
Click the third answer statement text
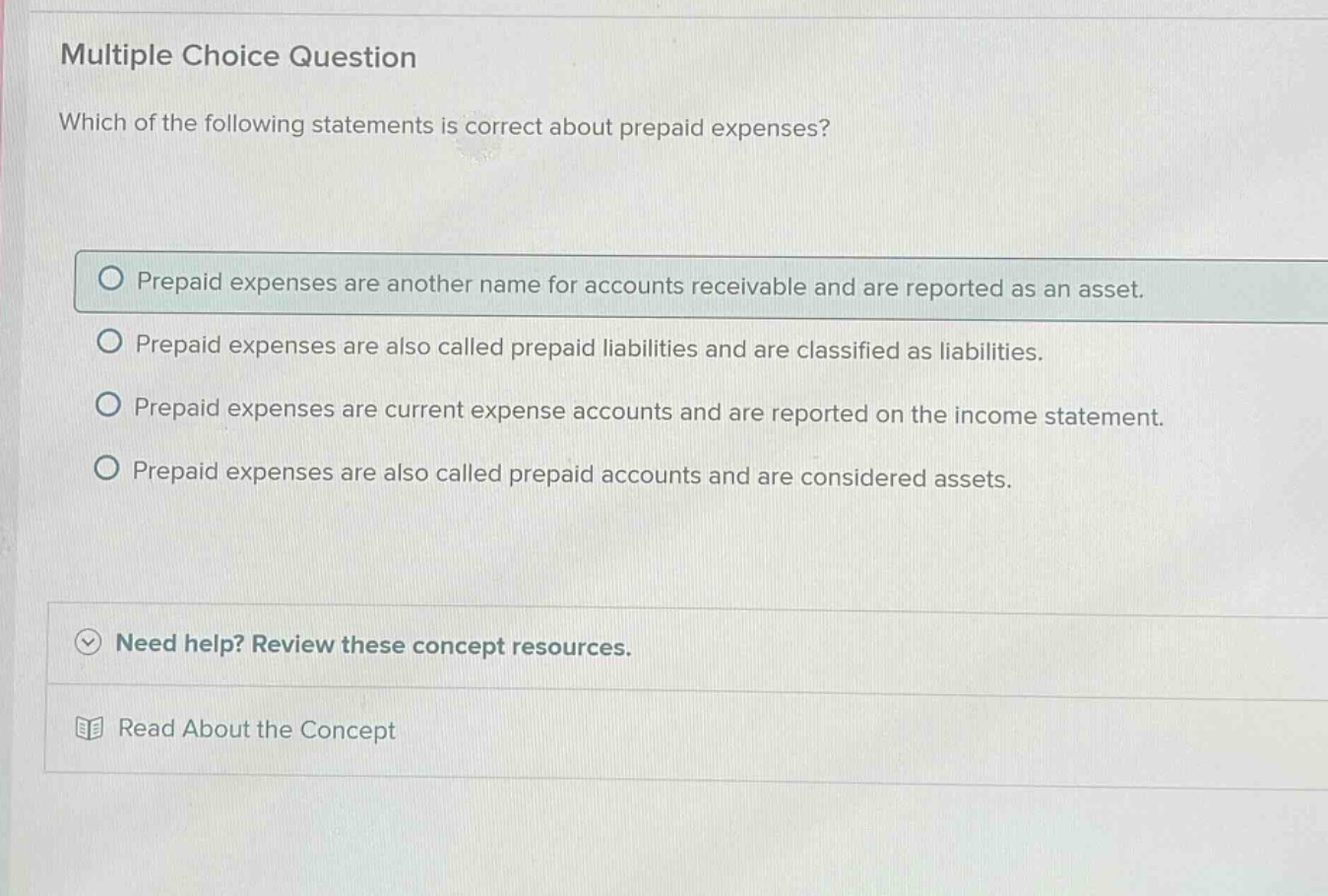649,414
